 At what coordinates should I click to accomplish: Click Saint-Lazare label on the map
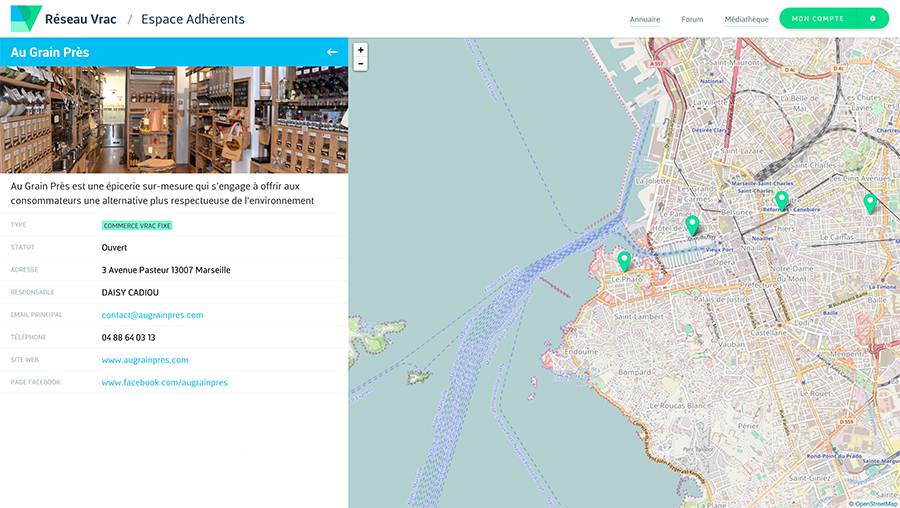pyautogui.click(x=742, y=151)
